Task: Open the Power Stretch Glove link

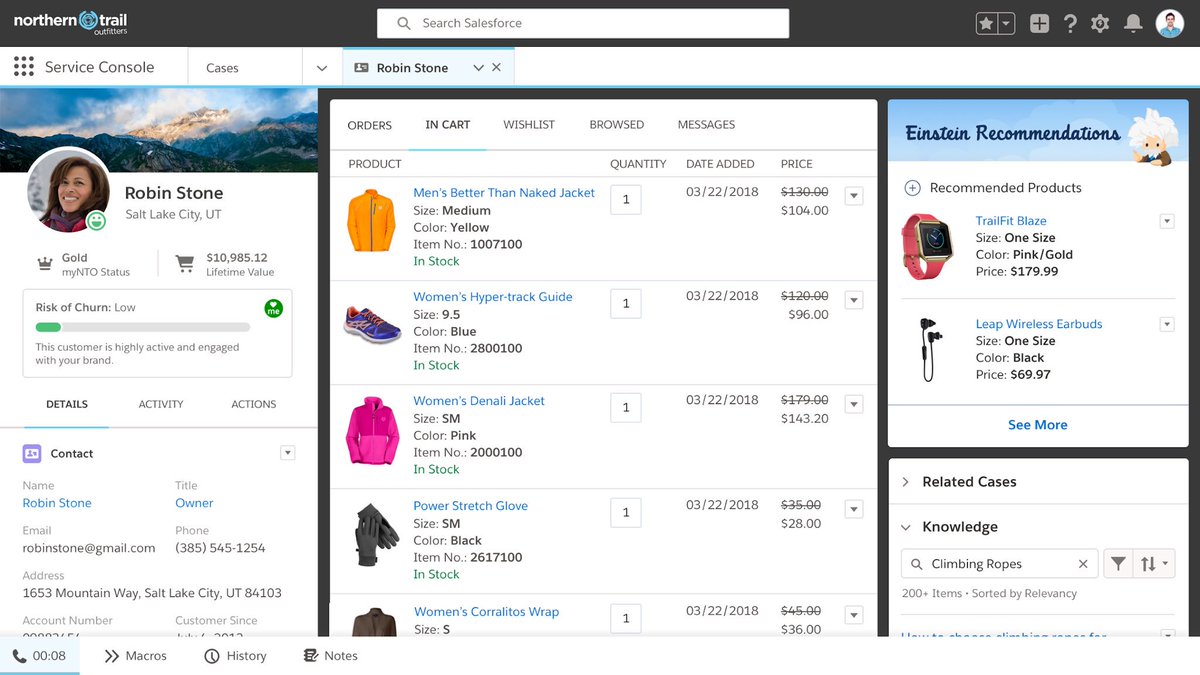Action: click(470, 506)
